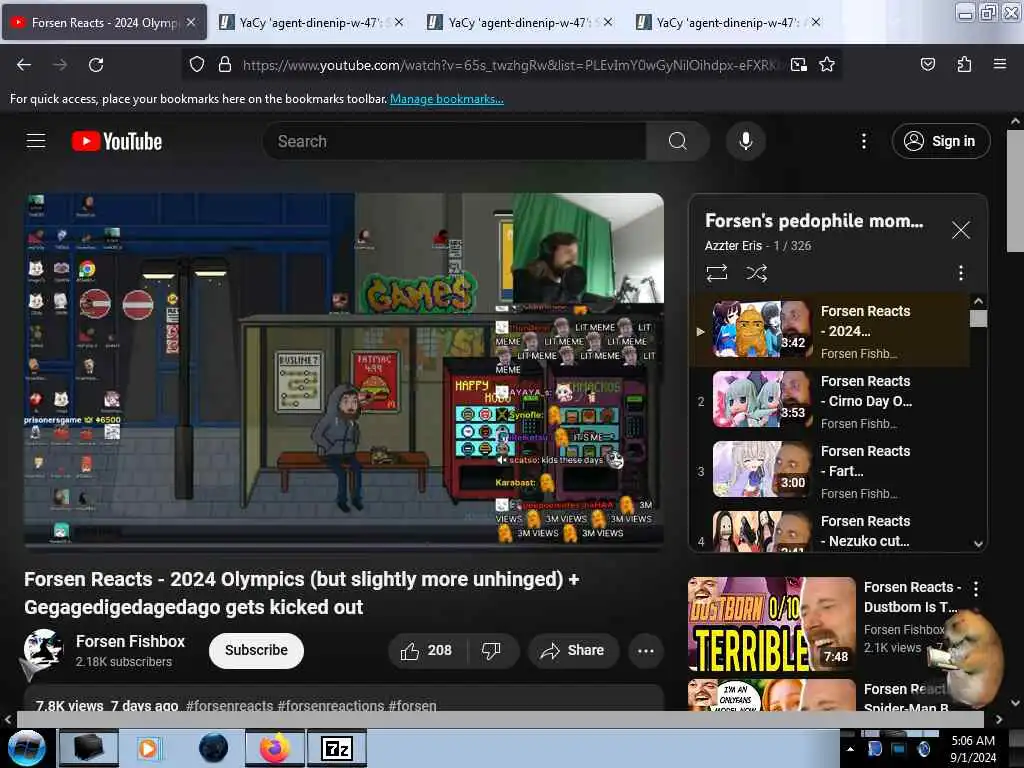Open more actions ellipsis under video
This screenshot has width=1024, height=768.
645,650
